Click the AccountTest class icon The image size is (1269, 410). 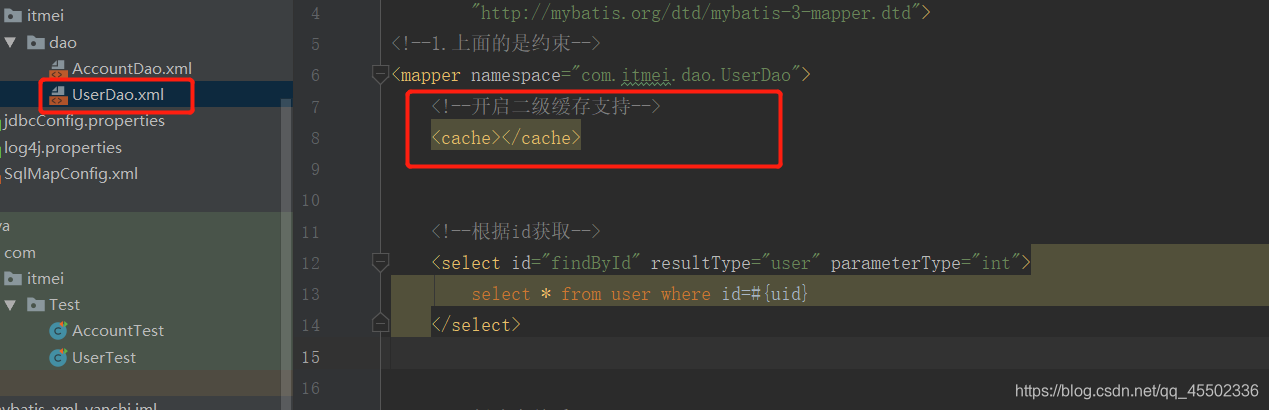point(58,331)
